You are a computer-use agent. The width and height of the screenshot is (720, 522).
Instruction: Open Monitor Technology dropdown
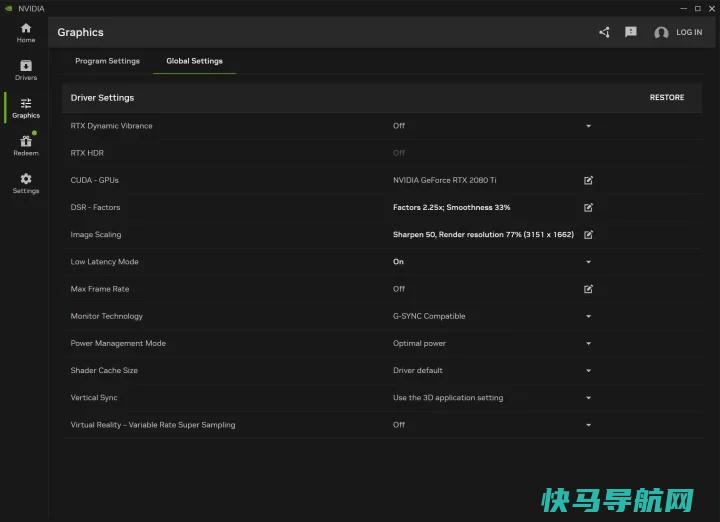588,316
